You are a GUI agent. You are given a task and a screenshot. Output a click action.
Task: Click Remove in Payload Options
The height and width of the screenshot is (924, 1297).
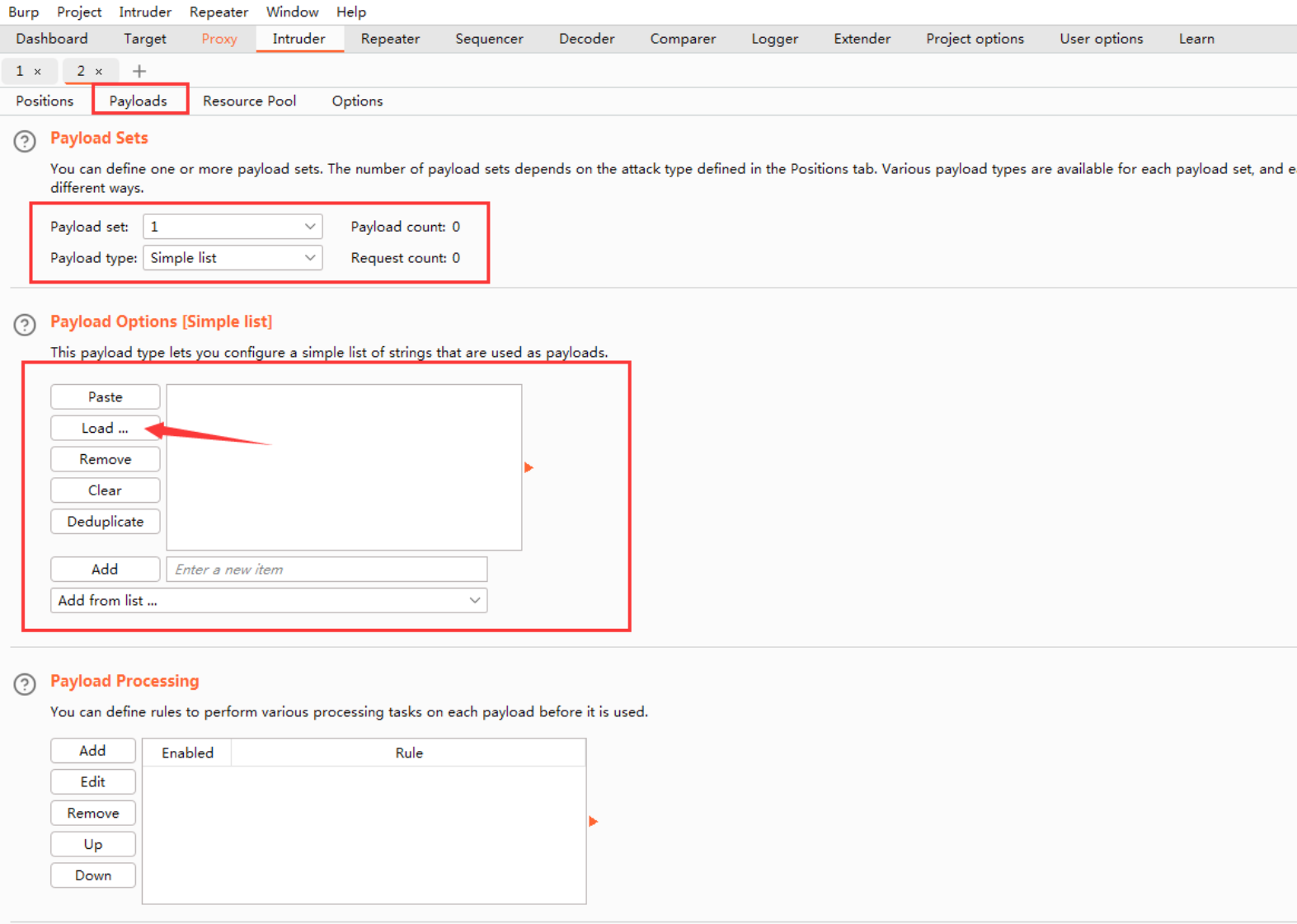[x=106, y=459]
